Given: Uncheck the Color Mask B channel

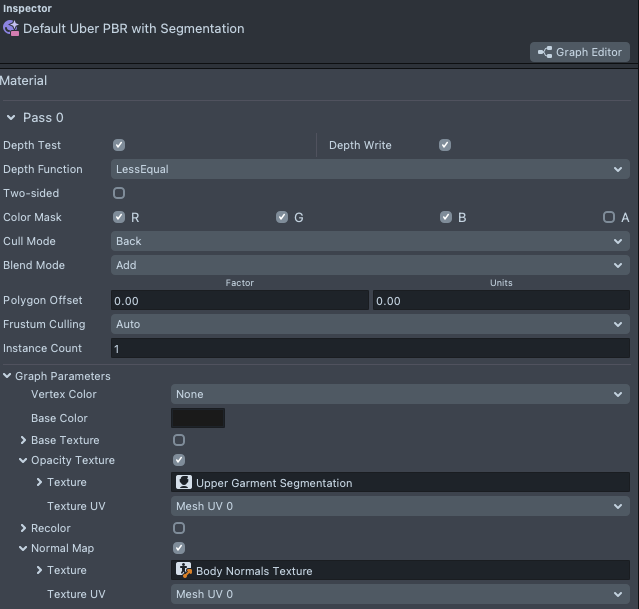Looking at the screenshot, I should coord(446,217).
